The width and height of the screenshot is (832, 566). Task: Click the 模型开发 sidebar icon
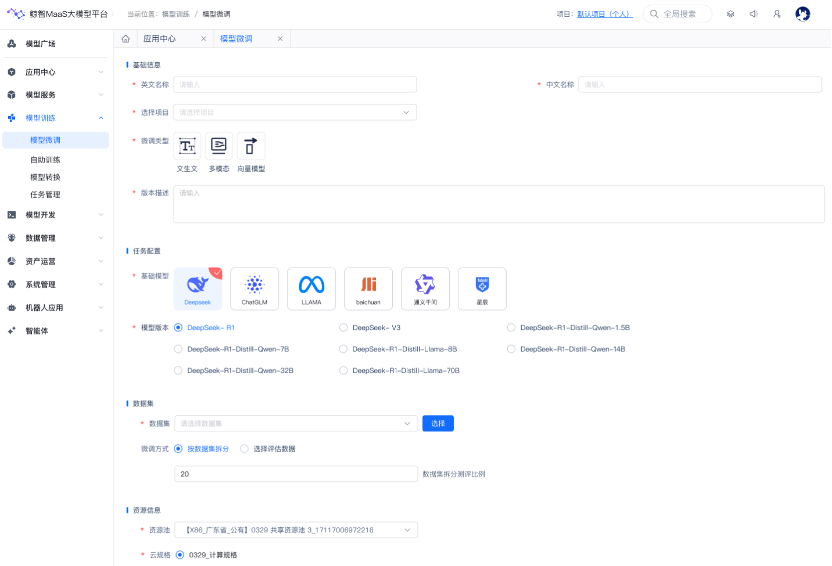pyautogui.click(x=12, y=215)
